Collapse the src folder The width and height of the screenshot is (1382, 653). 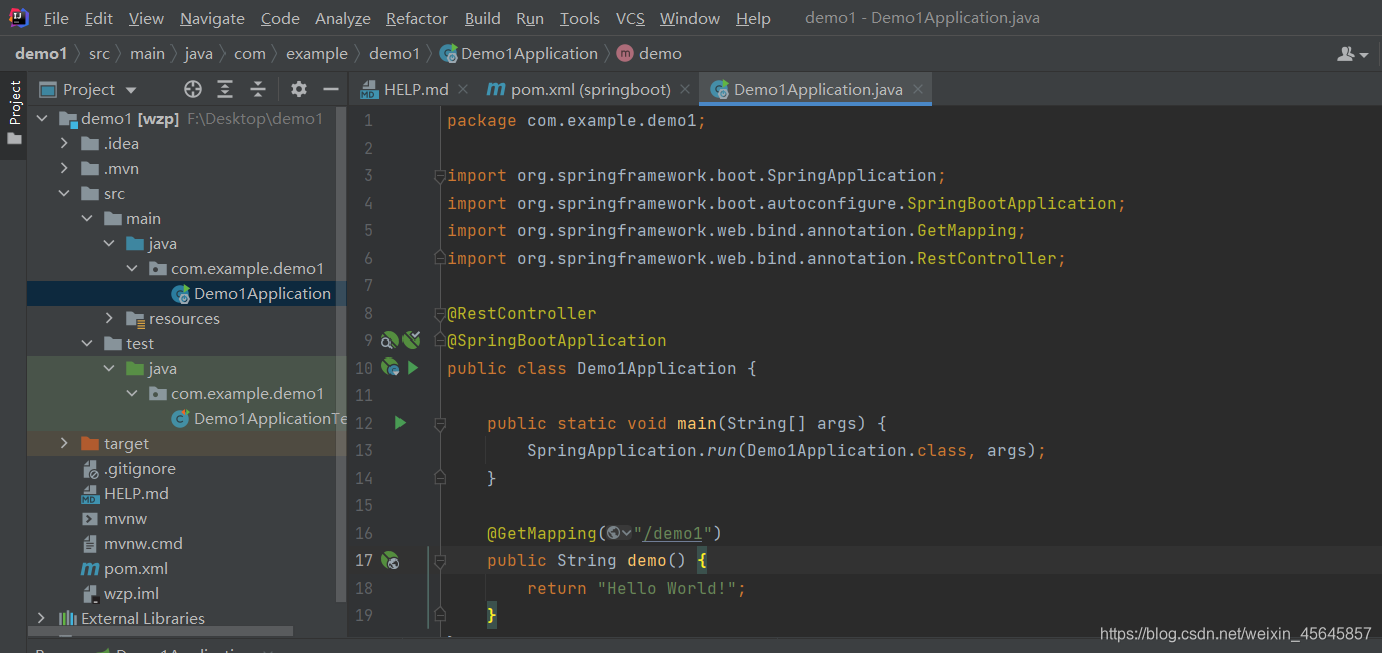(64, 193)
